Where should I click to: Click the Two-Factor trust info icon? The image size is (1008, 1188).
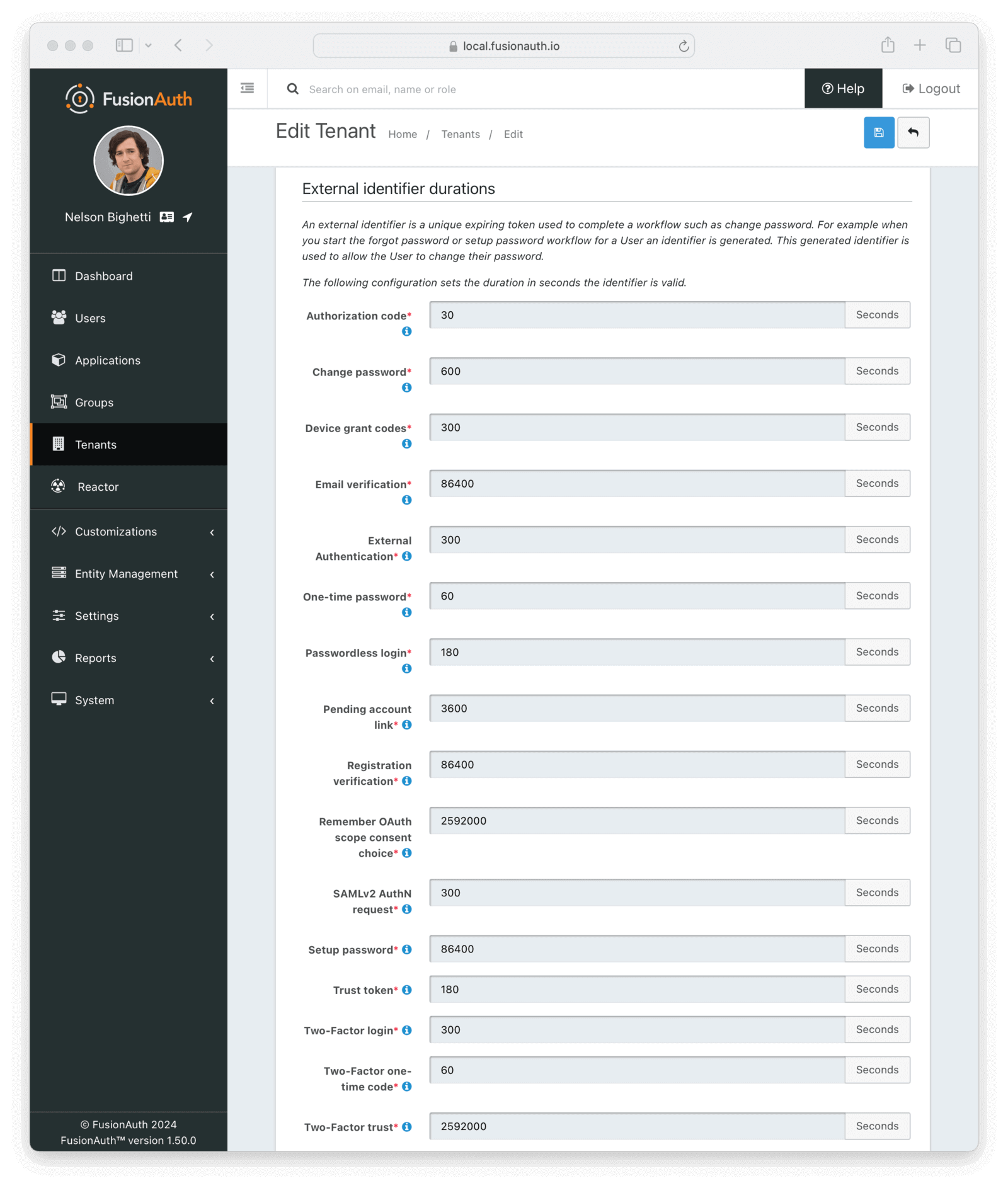pos(407,1126)
